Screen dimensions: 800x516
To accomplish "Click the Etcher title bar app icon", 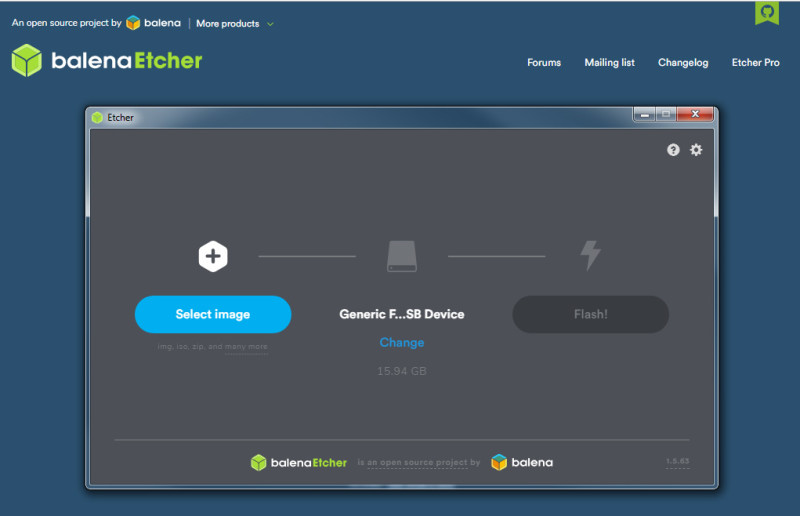I will pyautogui.click(x=97, y=118).
